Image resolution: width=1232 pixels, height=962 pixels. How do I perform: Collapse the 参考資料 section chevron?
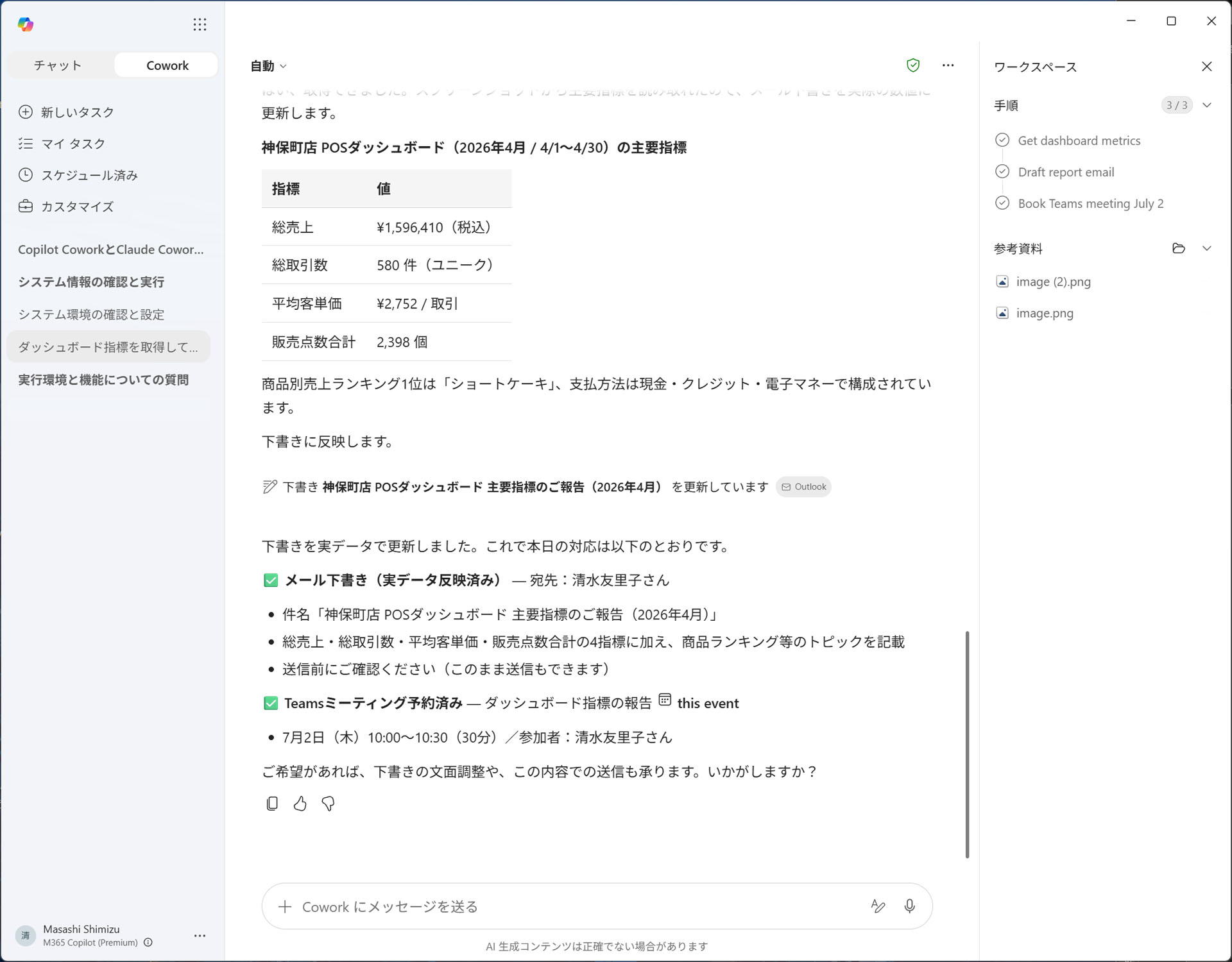1207,248
